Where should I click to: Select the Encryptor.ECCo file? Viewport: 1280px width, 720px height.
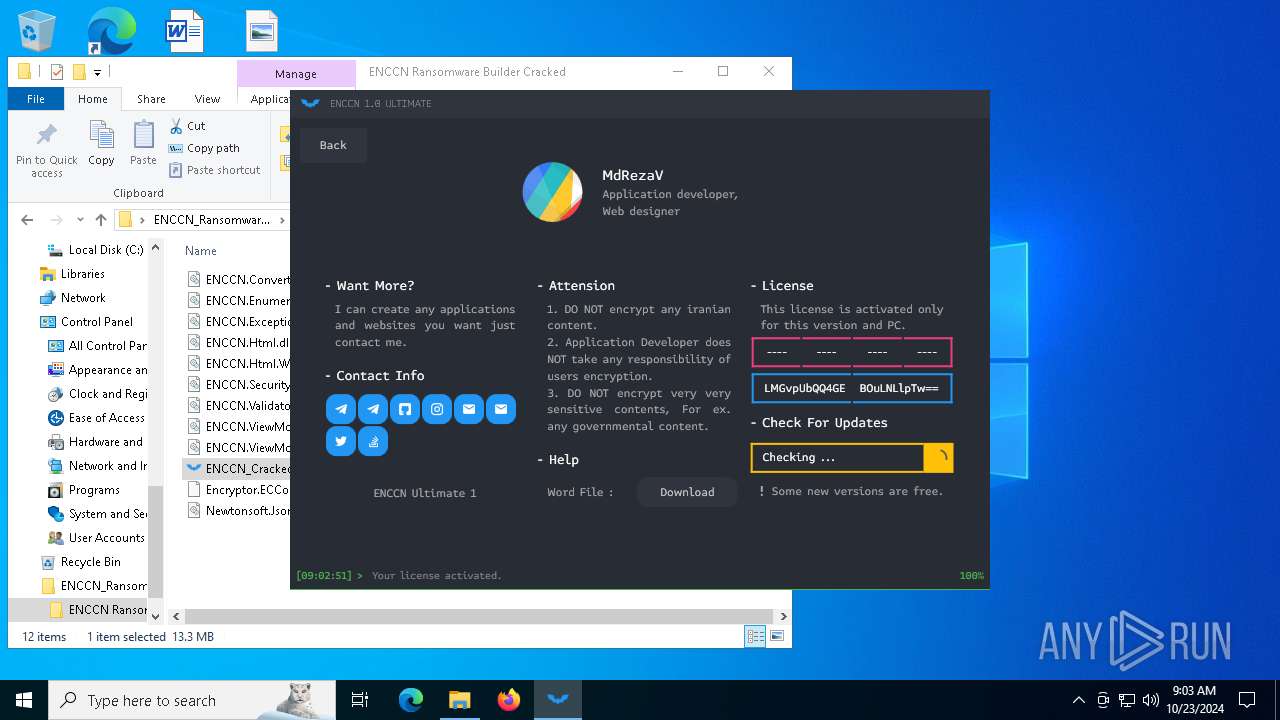(238, 489)
